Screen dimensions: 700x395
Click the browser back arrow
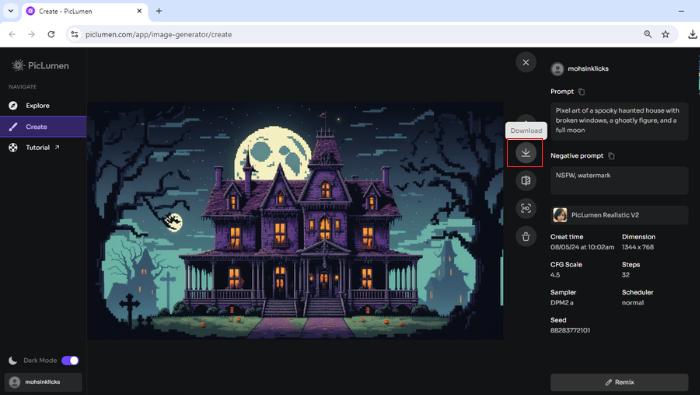pos(12,34)
